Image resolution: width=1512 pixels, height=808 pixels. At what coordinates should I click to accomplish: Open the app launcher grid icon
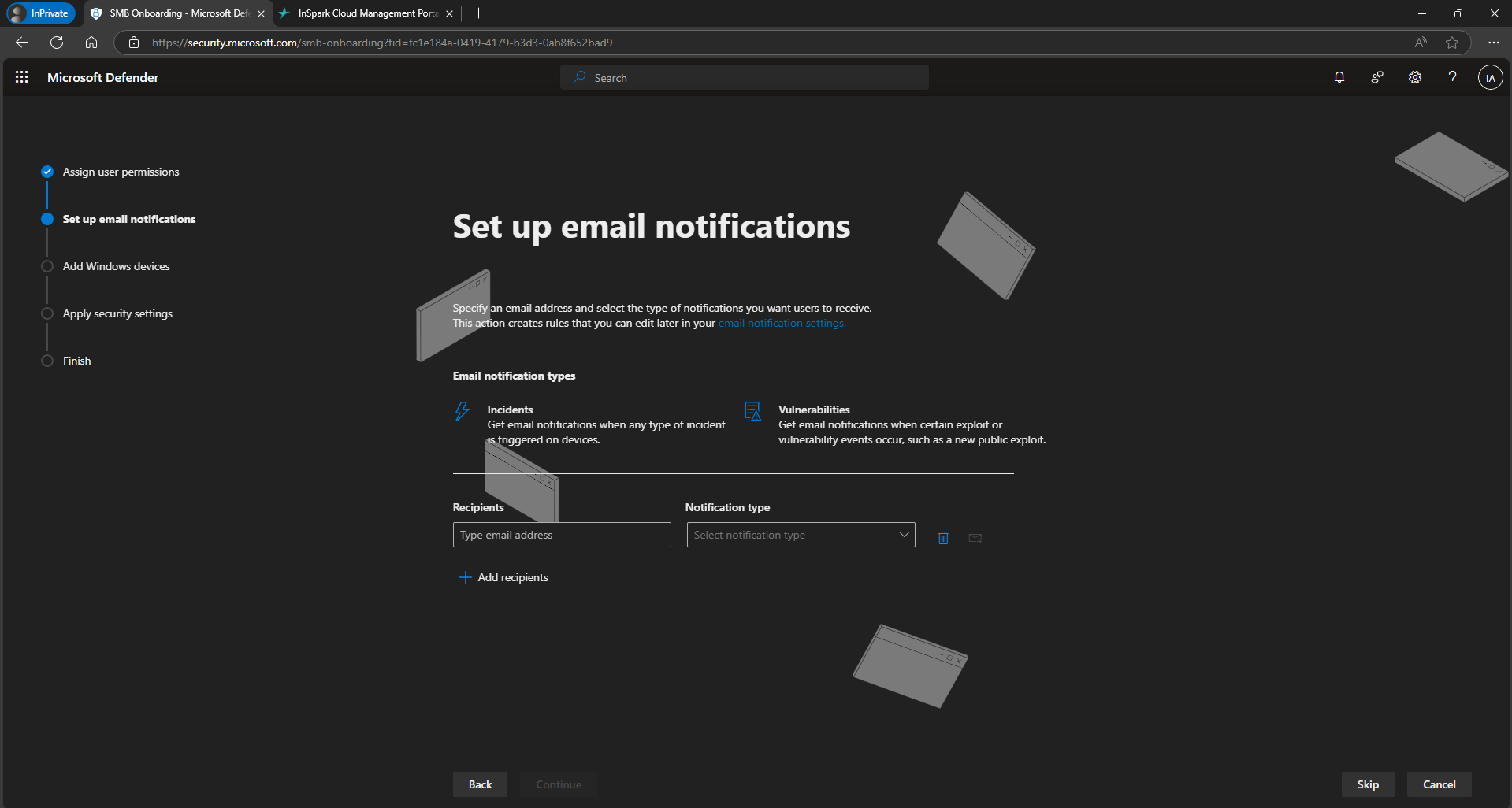click(x=22, y=77)
